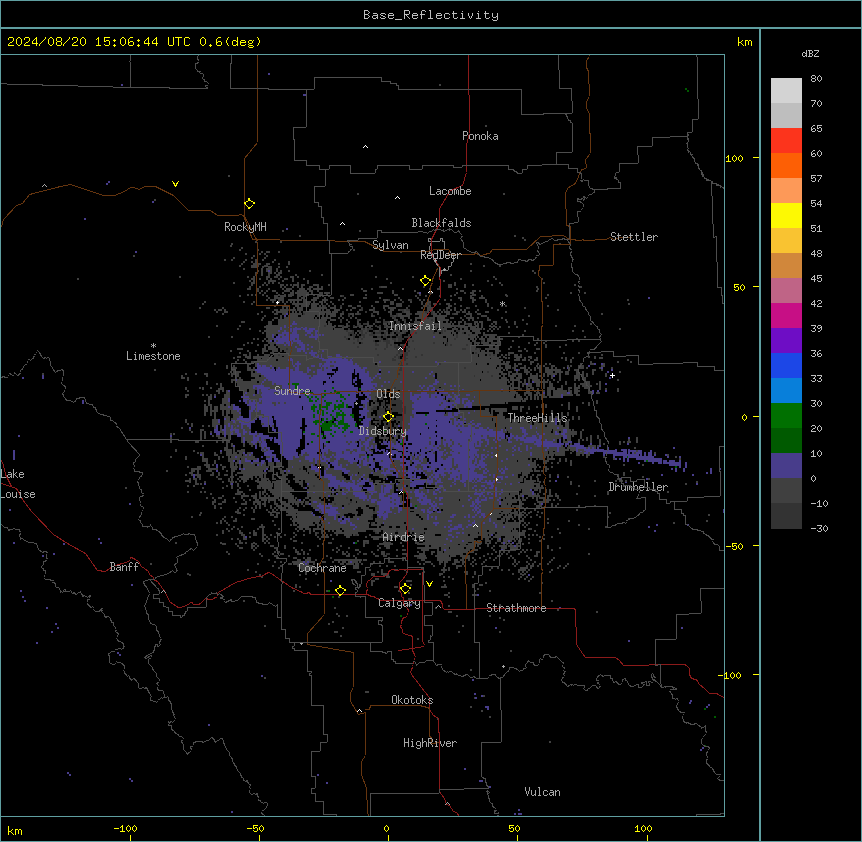Click the magenta 39-42 dBZ legend swatch
The image size is (862, 842).
(786, 315)
